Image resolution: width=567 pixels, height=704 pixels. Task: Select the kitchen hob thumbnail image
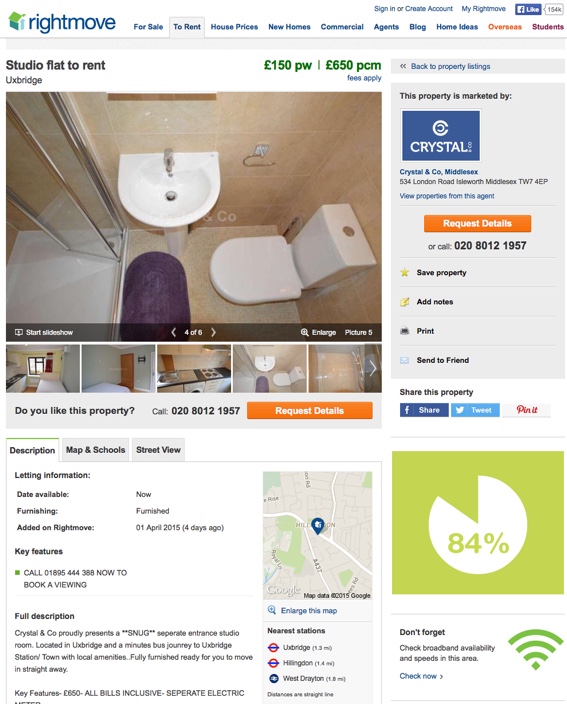pos(194,368)
